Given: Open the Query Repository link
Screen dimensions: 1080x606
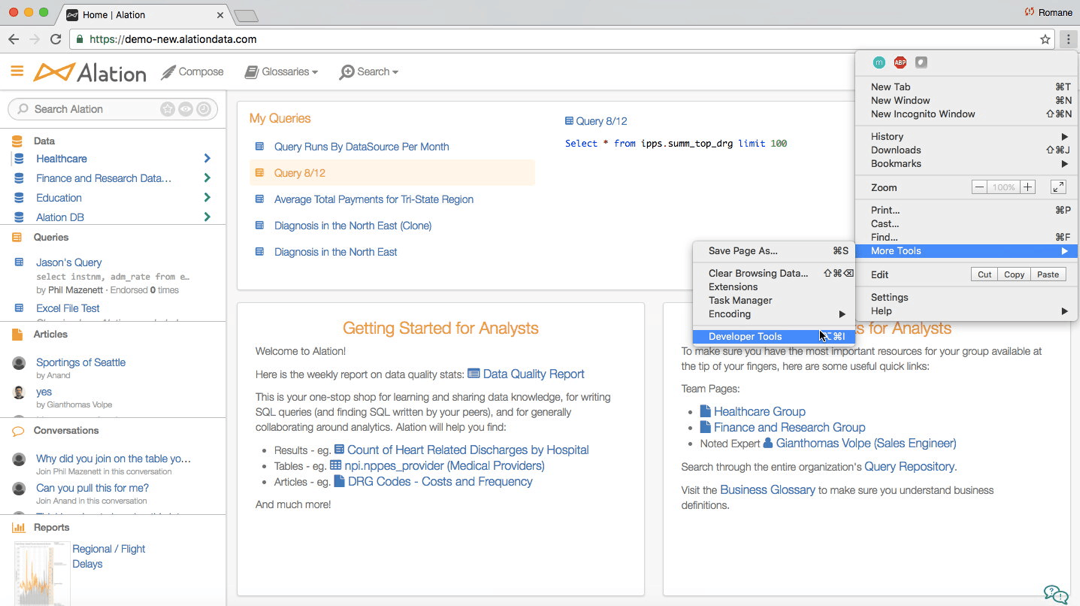Looking at the screenshot, I should (x=909, y=467).
